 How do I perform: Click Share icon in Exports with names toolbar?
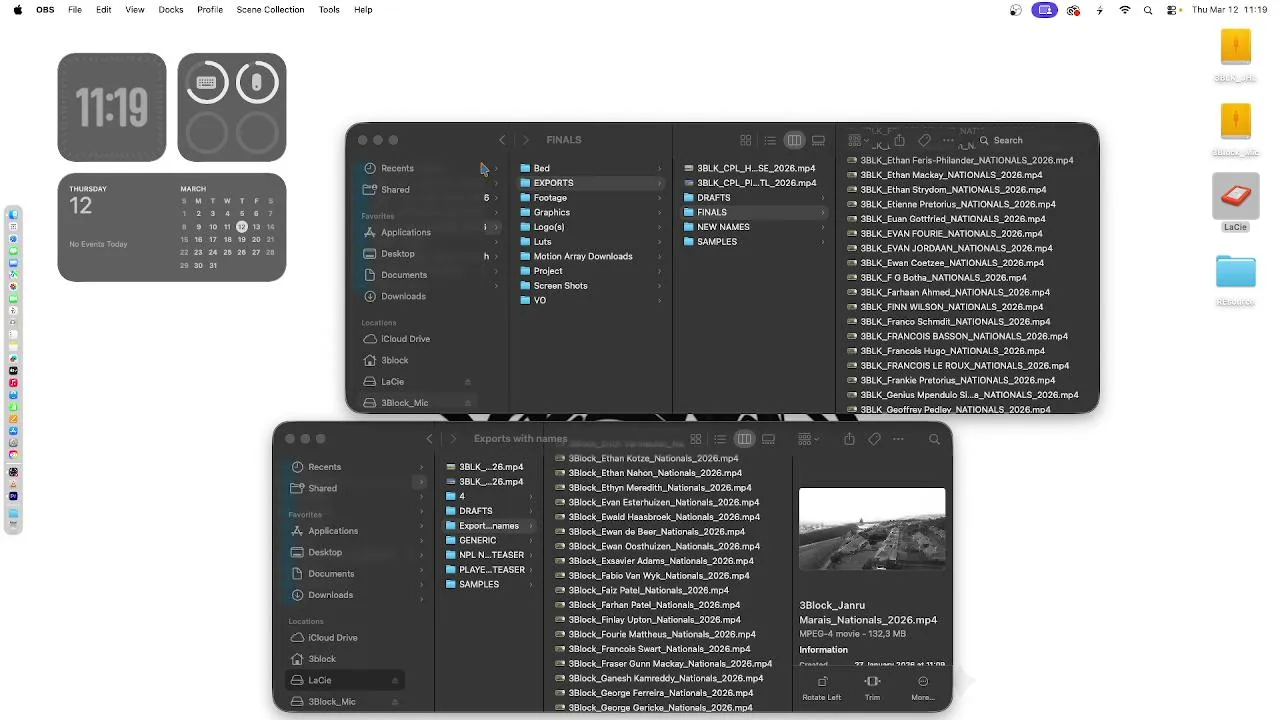pyautogui.click(x=849, y=439)
